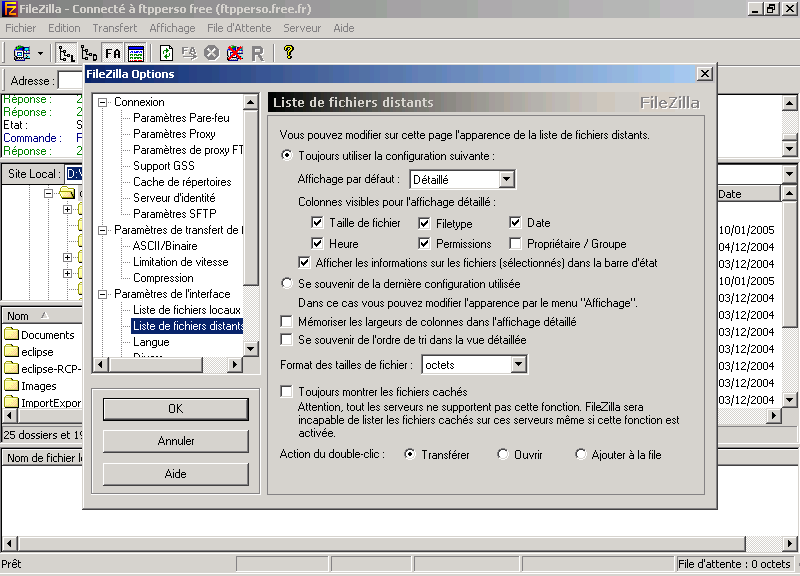The height and width of the screenshot is (576, 800).
Task: Collapse 'Paramètres de transfert' tree node
Action: coord(103,230)
